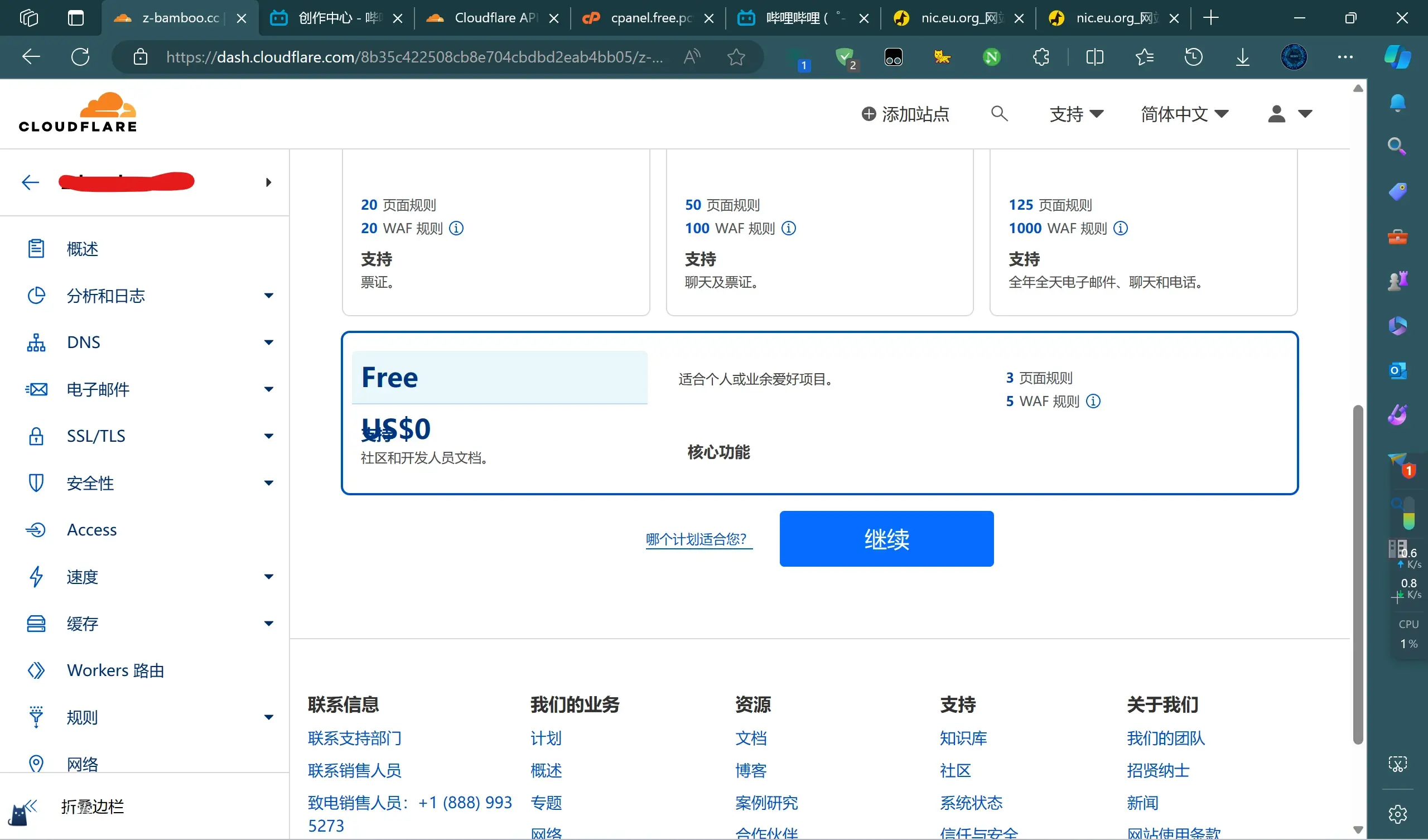This screenshot has width=1428, height=840.
Task: Click the address bar URL
Action: pyautogui.click(x=414, y=57)
